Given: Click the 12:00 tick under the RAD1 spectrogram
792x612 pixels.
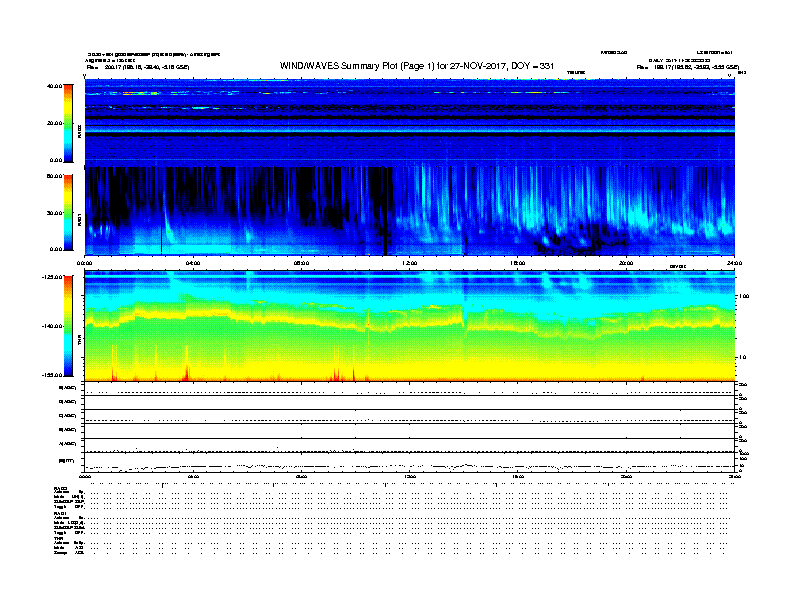Looking at the screenshot, I should tap(410, 263).
